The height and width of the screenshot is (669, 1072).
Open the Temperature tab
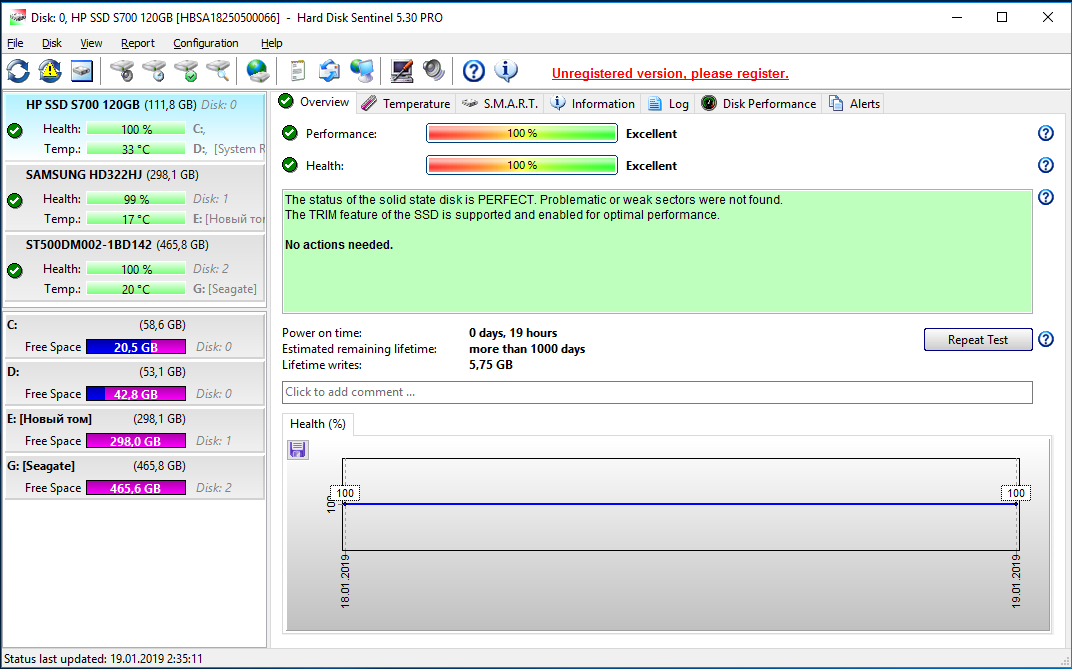[406, 103]
